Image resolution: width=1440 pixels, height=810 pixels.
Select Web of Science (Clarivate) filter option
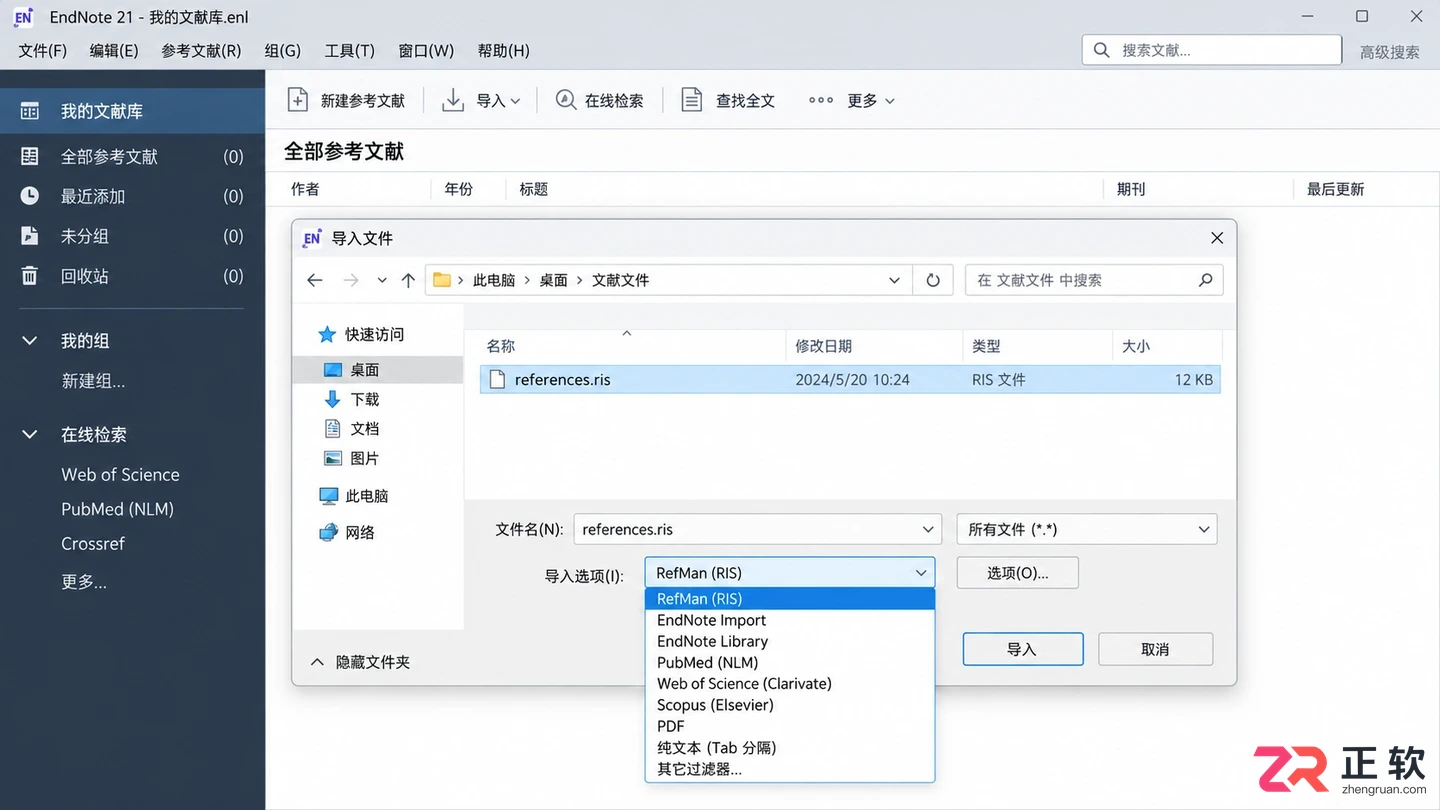point(790,684)
